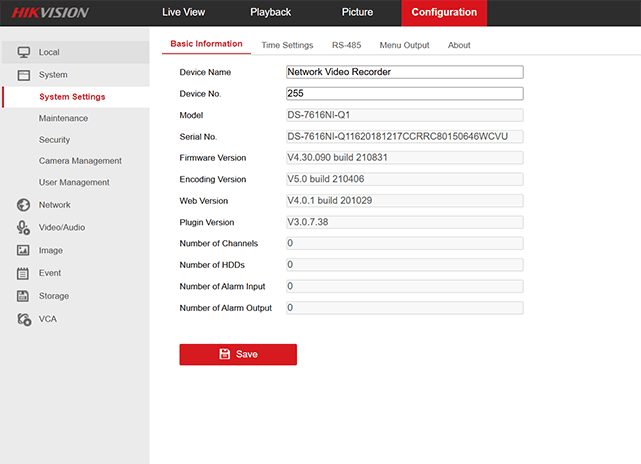Viewport: 641px width, 464px height.
Task: Open the Menu Output tab
Action: click(404, 45)
